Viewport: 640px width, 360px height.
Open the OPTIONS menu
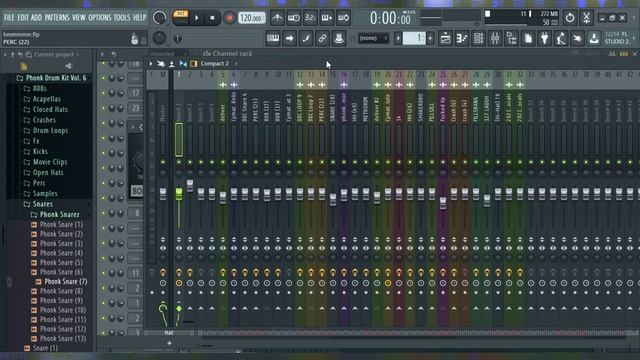click(x=100, y=18)
